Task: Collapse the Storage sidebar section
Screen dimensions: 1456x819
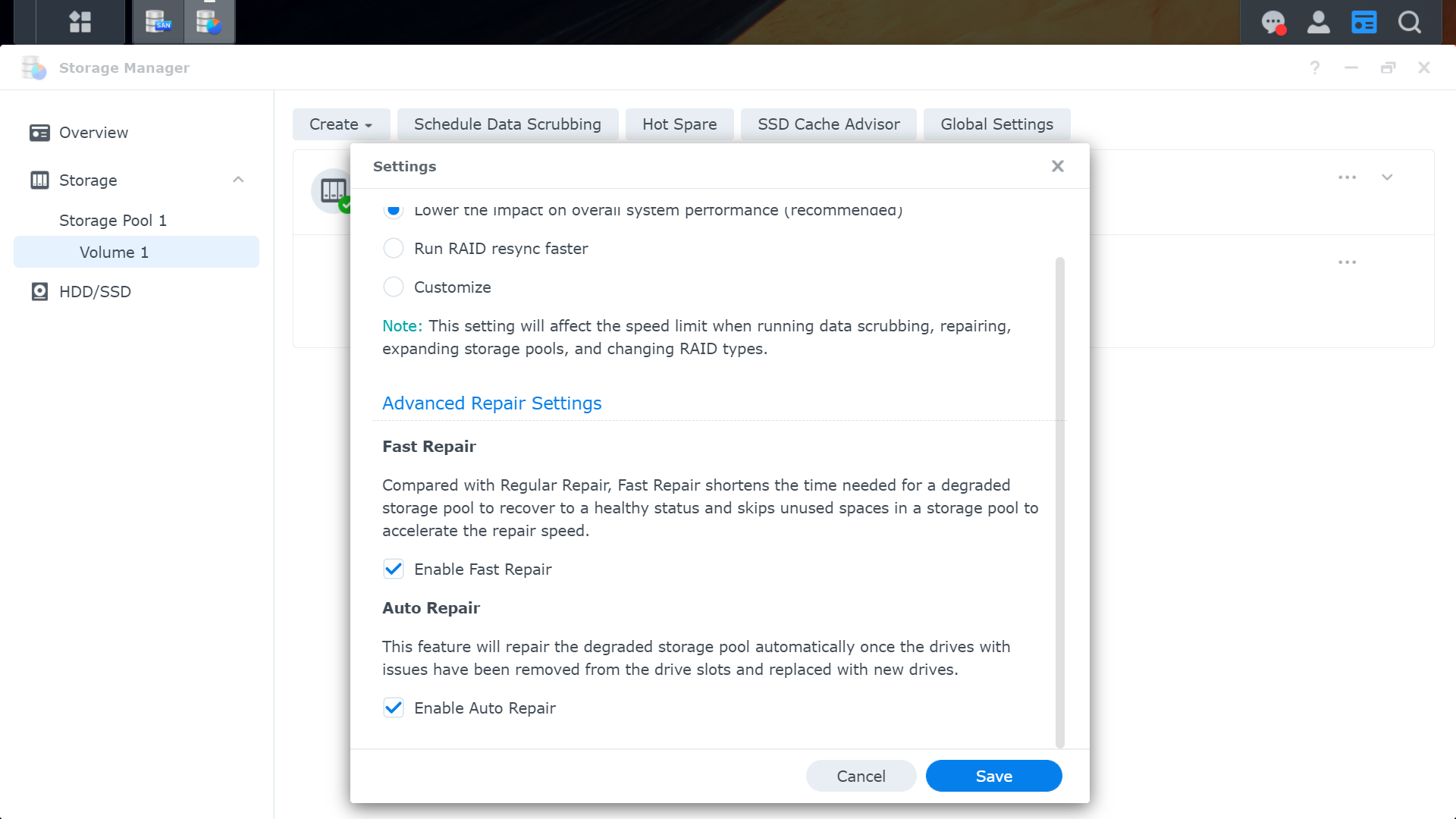Action: tap(238, 180)
